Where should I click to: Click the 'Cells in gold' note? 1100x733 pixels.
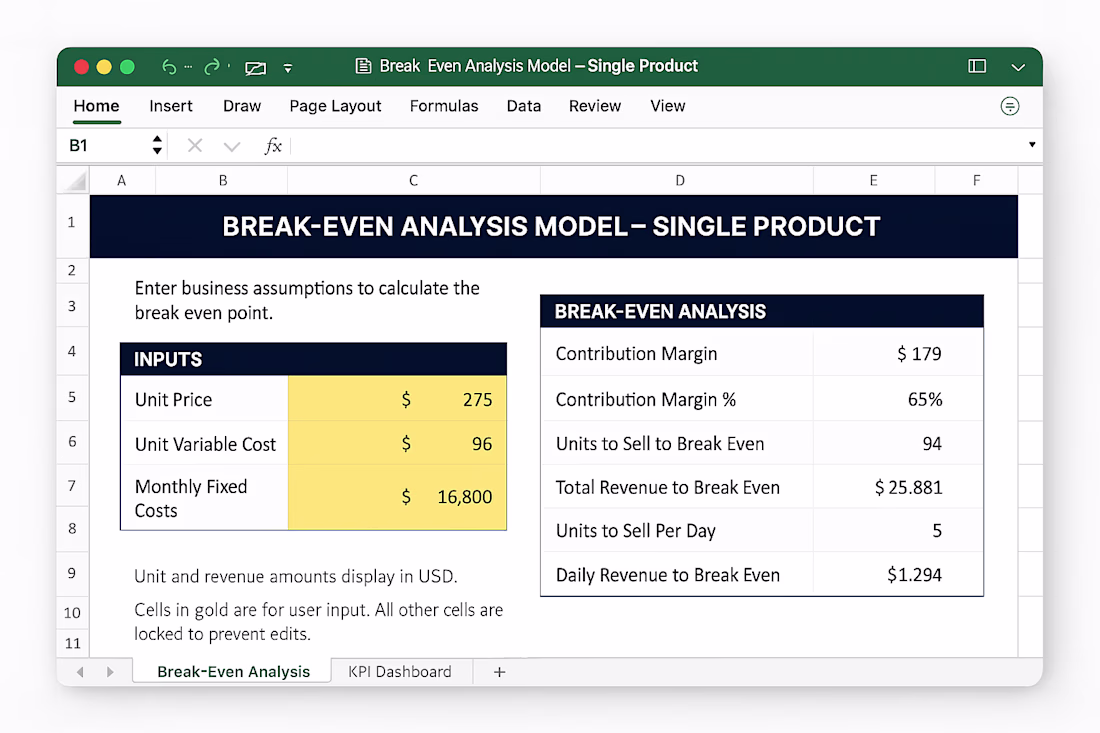click(x=318, y=621)
